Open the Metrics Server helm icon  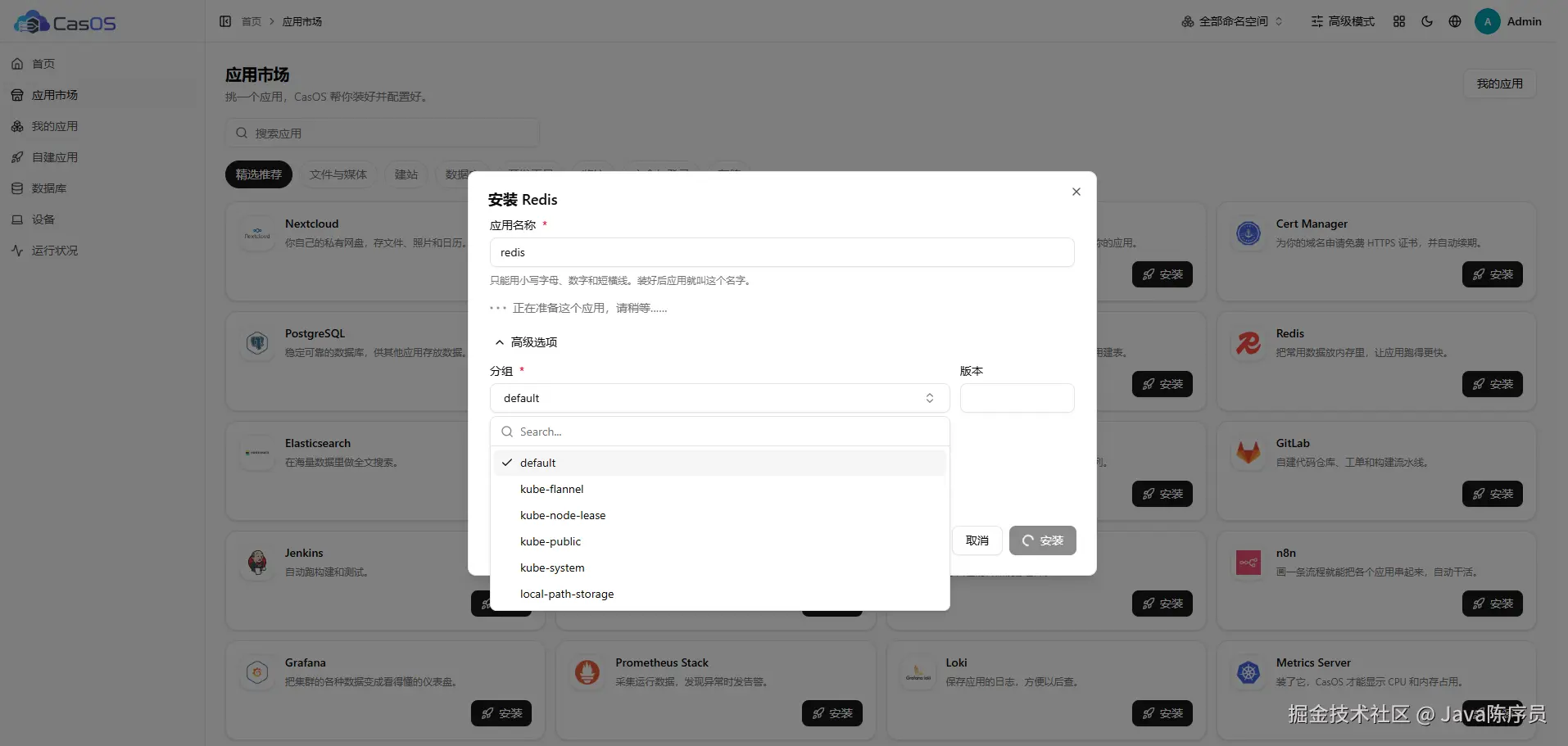point(1249,672)
